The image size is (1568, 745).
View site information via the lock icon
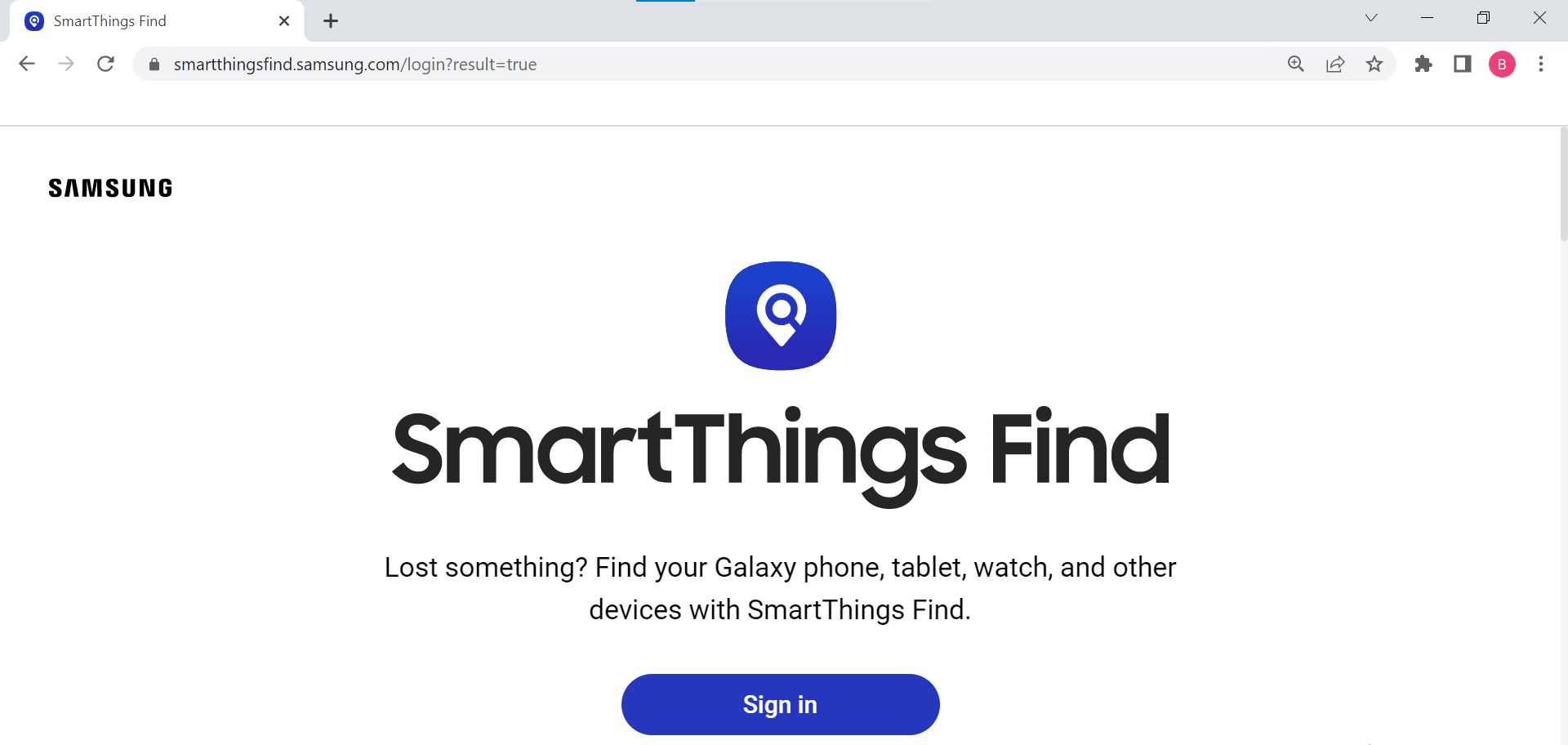[x=154, y=64]
